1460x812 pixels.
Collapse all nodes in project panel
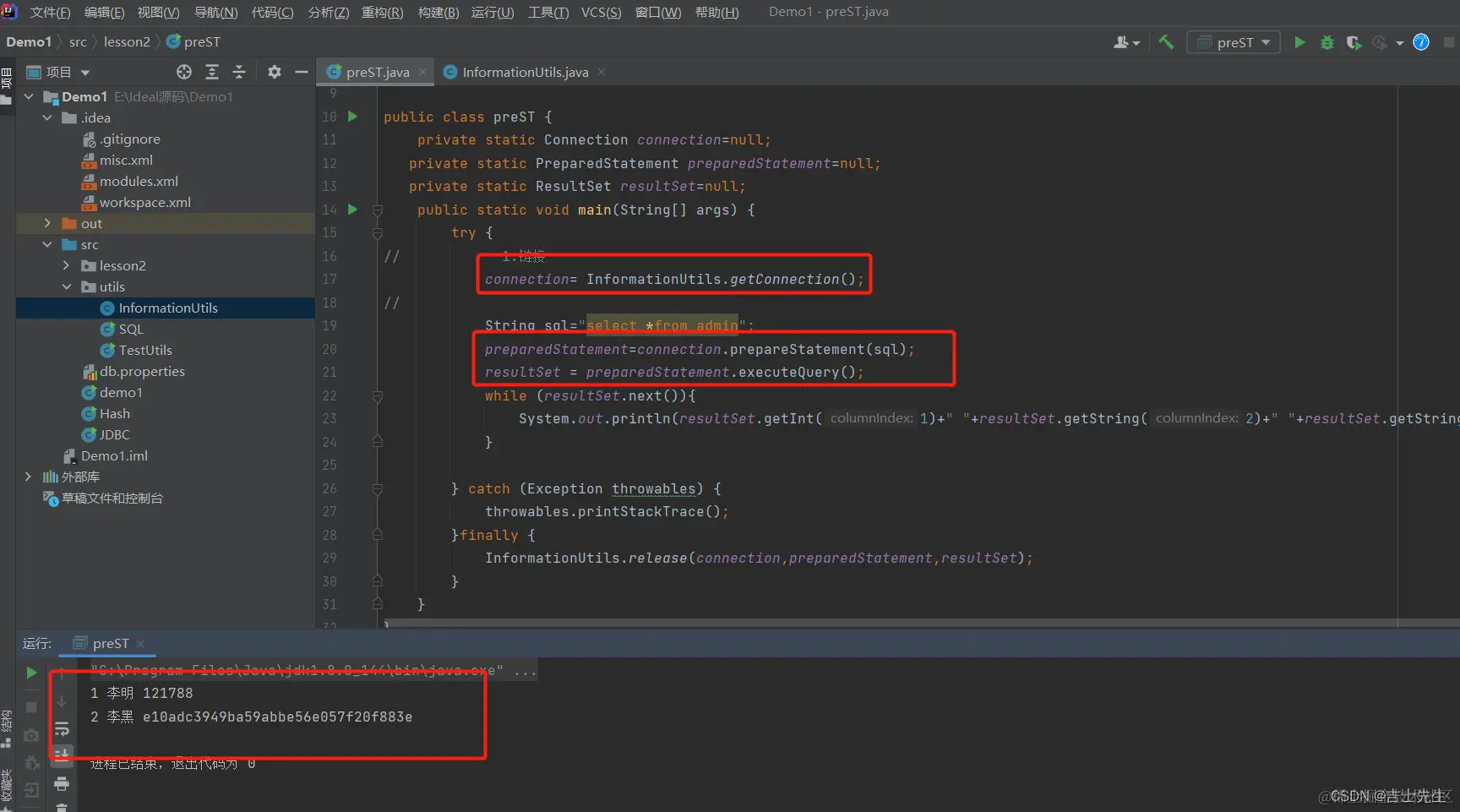(239, 72)
